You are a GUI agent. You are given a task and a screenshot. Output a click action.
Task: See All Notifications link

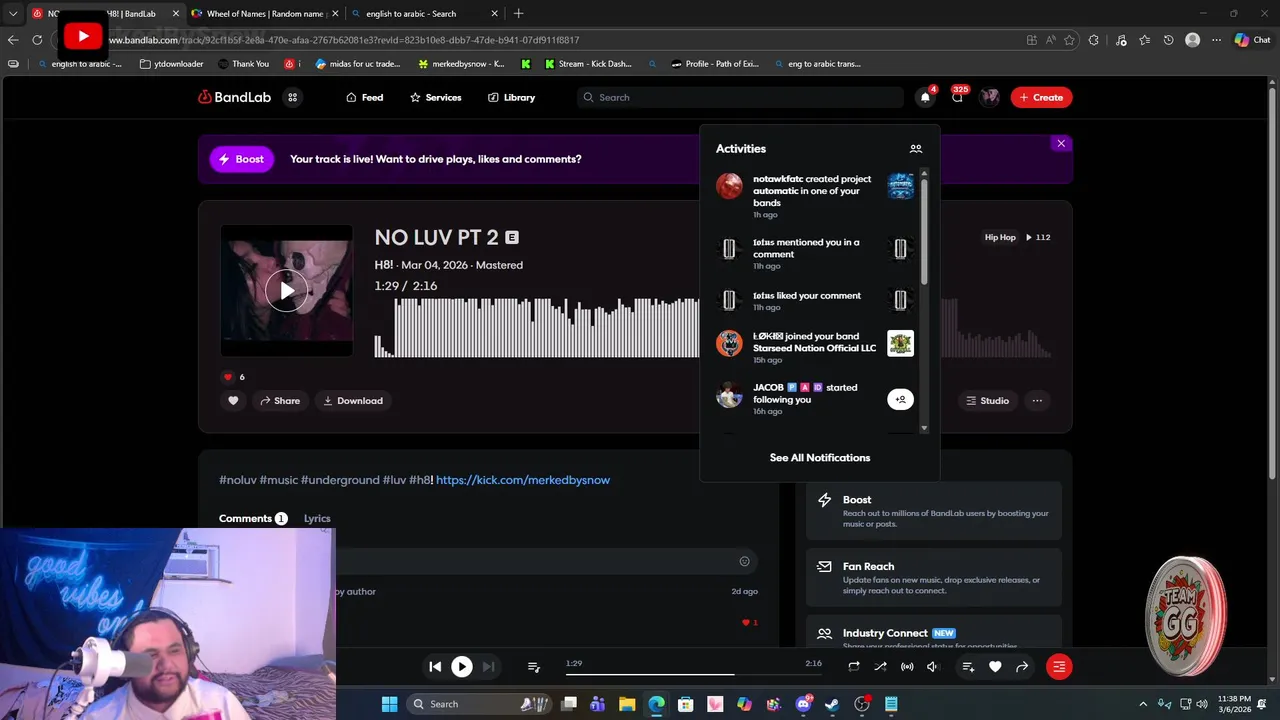[x=820, y=457]
